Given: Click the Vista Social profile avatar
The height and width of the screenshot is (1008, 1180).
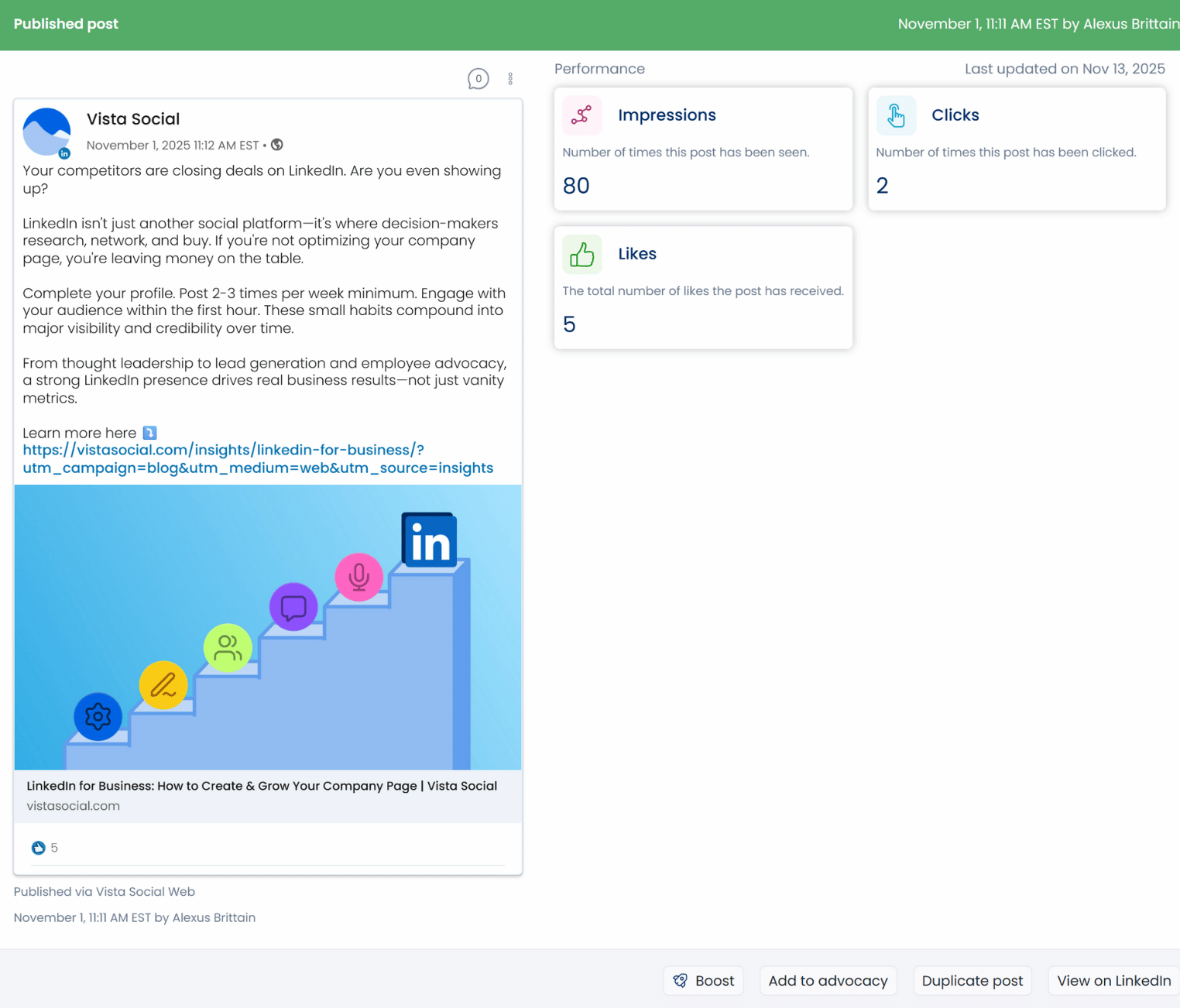Looking at the screenshot, I should point(46,132).
